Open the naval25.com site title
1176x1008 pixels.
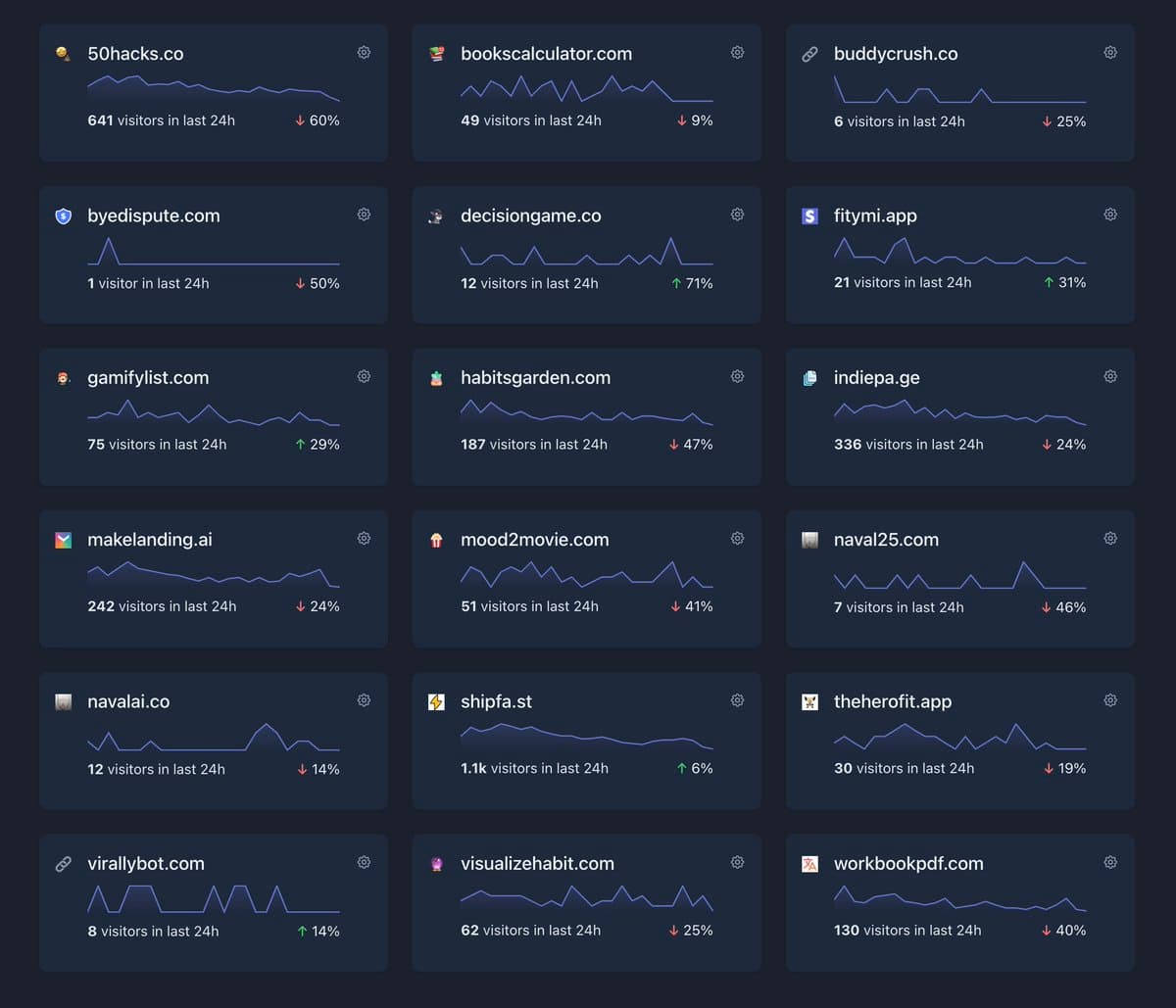(886, 540)
